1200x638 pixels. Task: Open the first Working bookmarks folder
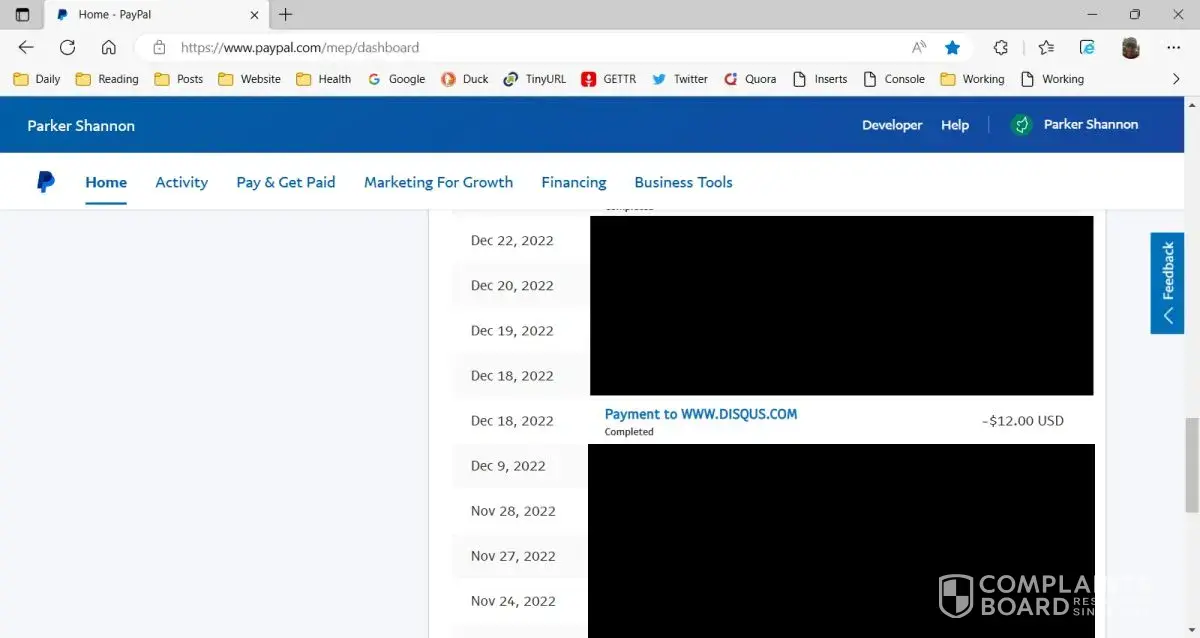(973, 79)
